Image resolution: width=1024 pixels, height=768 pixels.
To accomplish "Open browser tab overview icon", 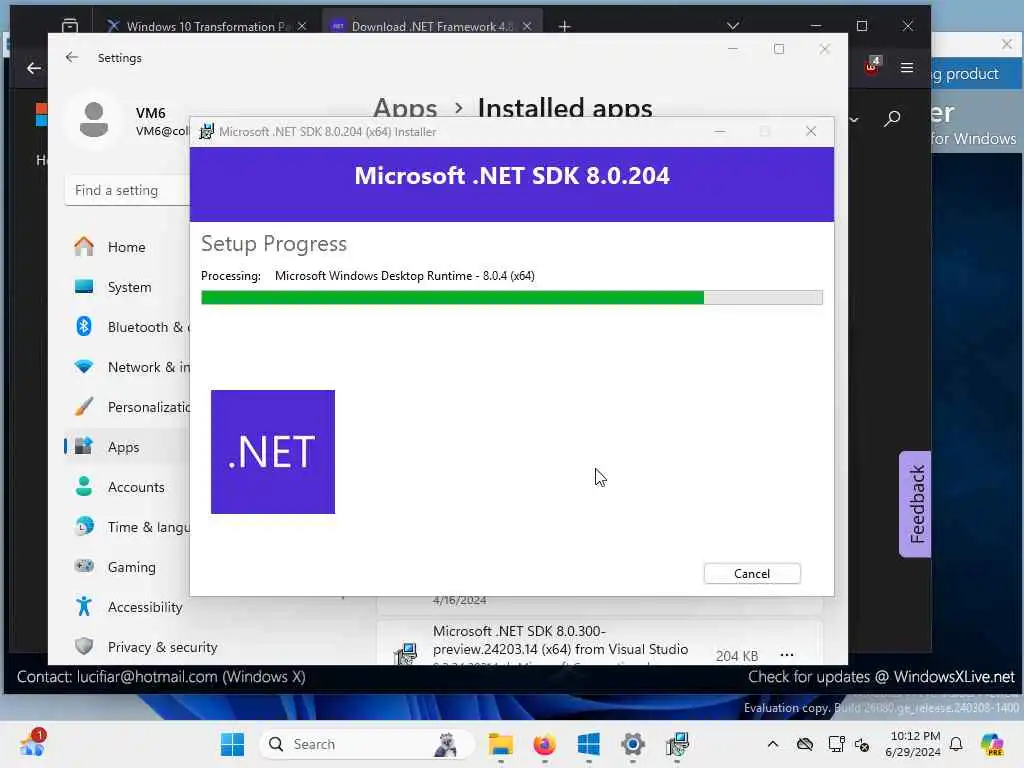I will (70, 26).
